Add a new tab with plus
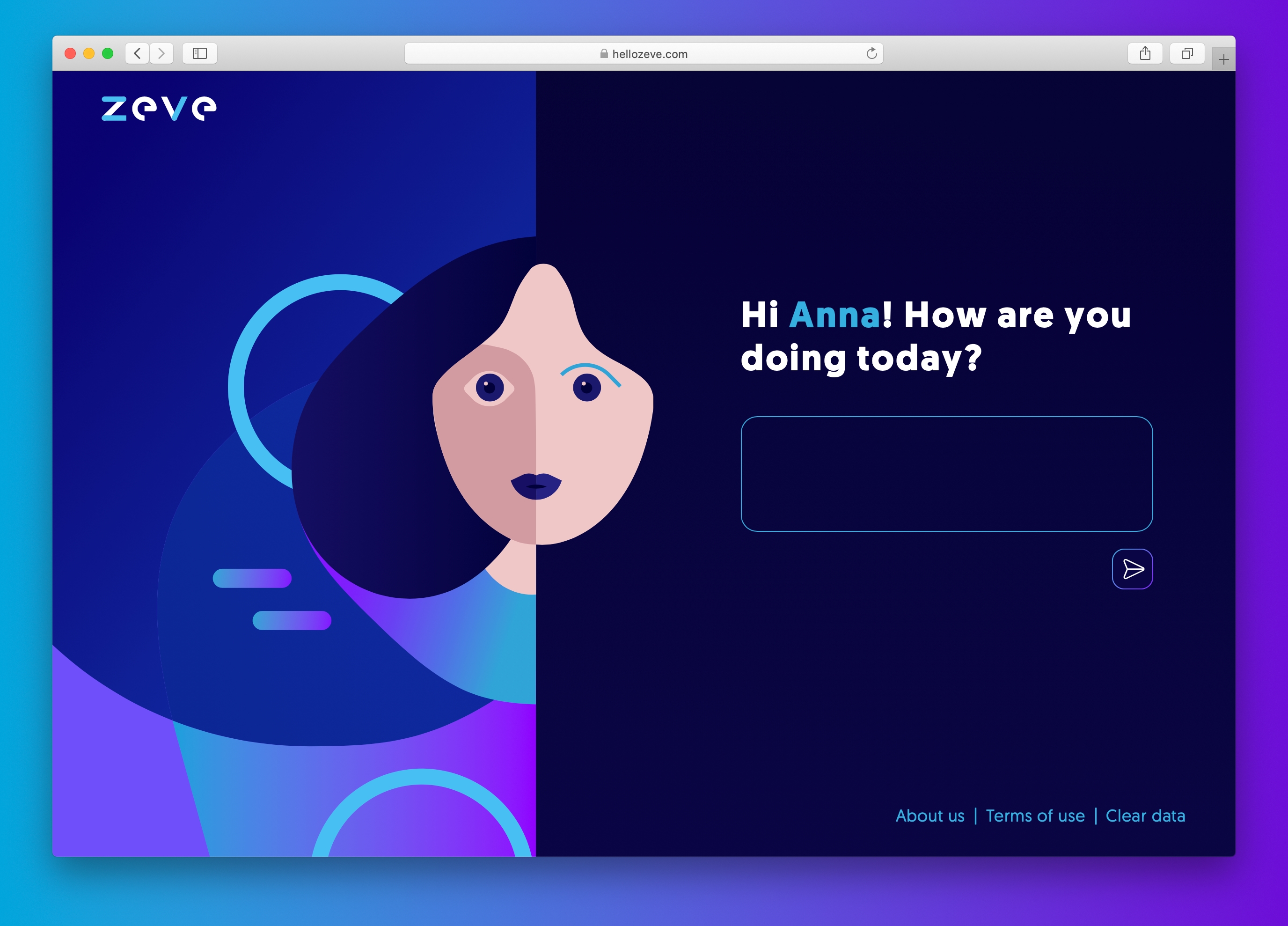The height and width of the screenshot is (926, 1288). (1223, 59)
